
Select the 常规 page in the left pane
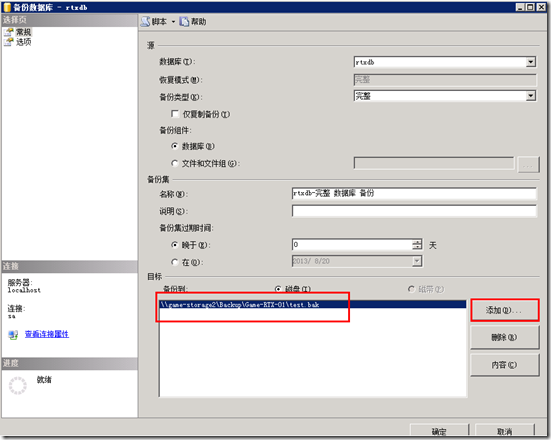click(x=24, y=32)
